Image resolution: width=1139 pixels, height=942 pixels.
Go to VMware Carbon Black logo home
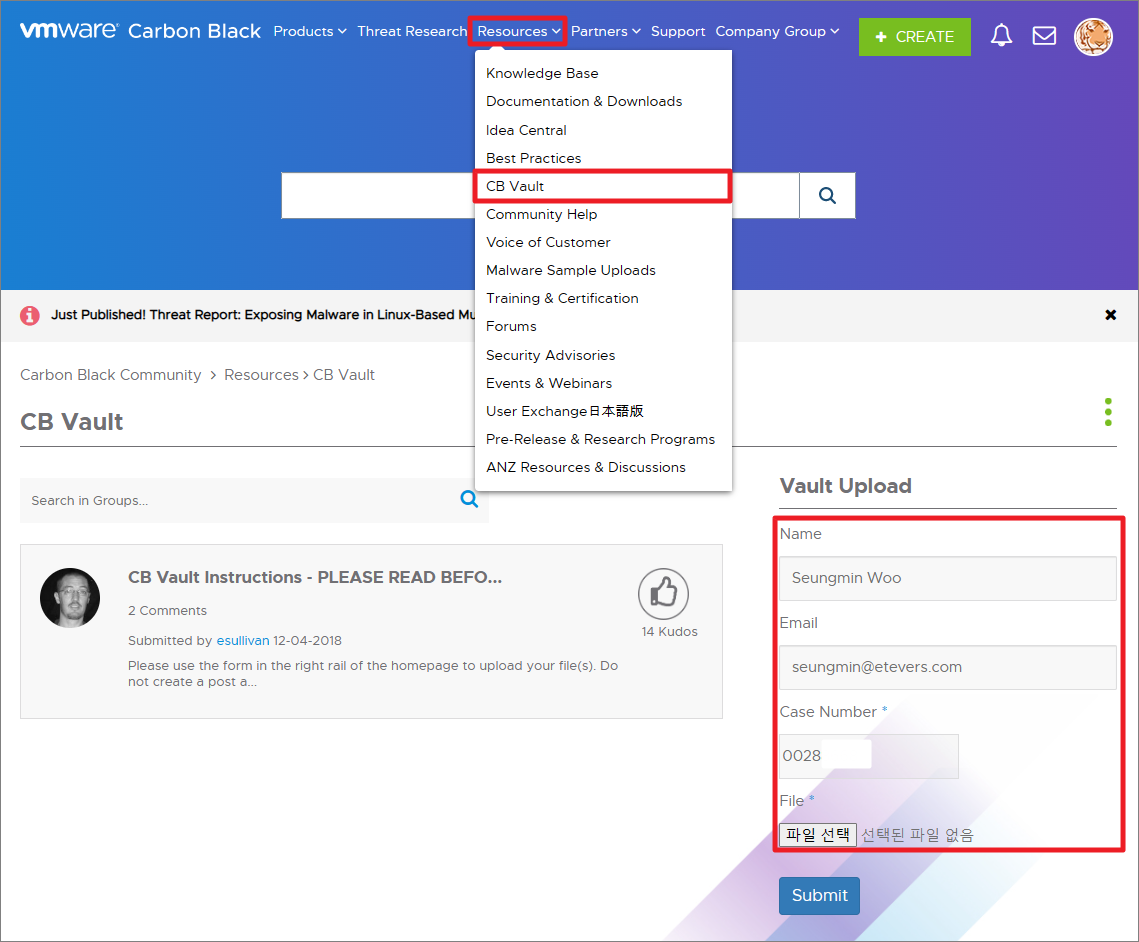(139, 31)
